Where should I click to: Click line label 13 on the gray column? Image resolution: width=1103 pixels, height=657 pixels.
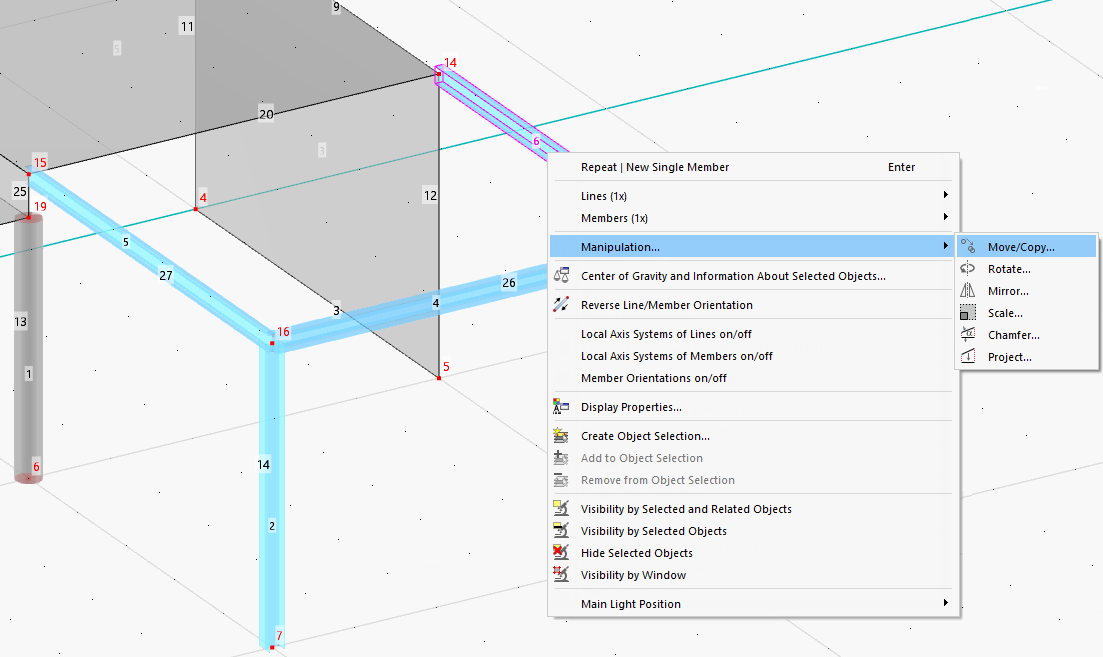pos(20,321)
